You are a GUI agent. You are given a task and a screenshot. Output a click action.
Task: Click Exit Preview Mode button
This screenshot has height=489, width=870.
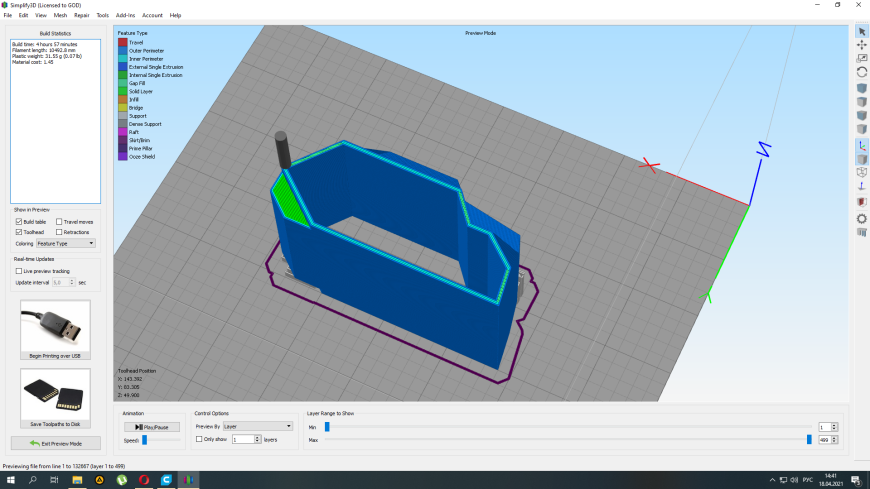coord(55,443)
